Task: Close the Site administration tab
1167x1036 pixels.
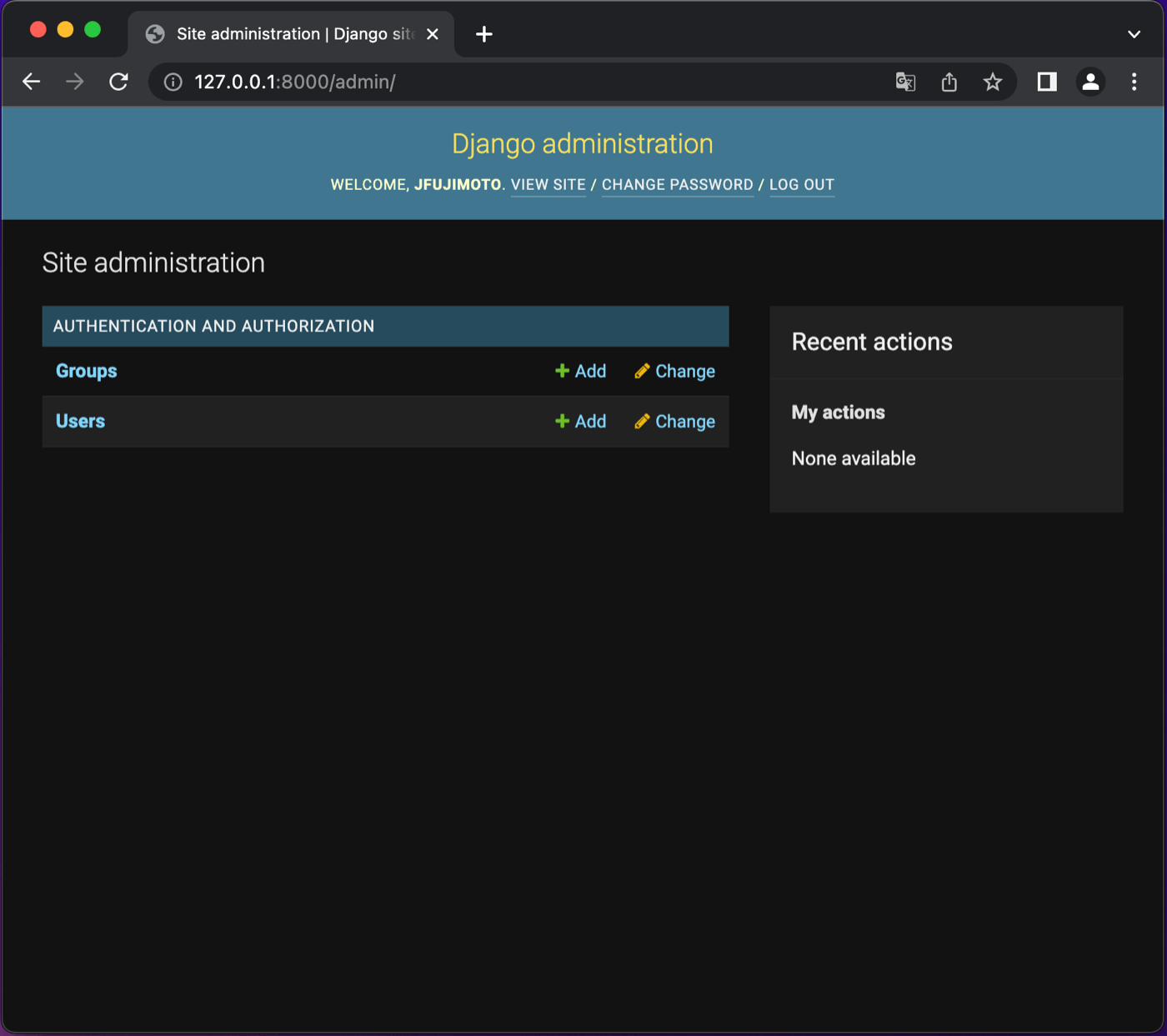Action: click(x=433, y=34)
